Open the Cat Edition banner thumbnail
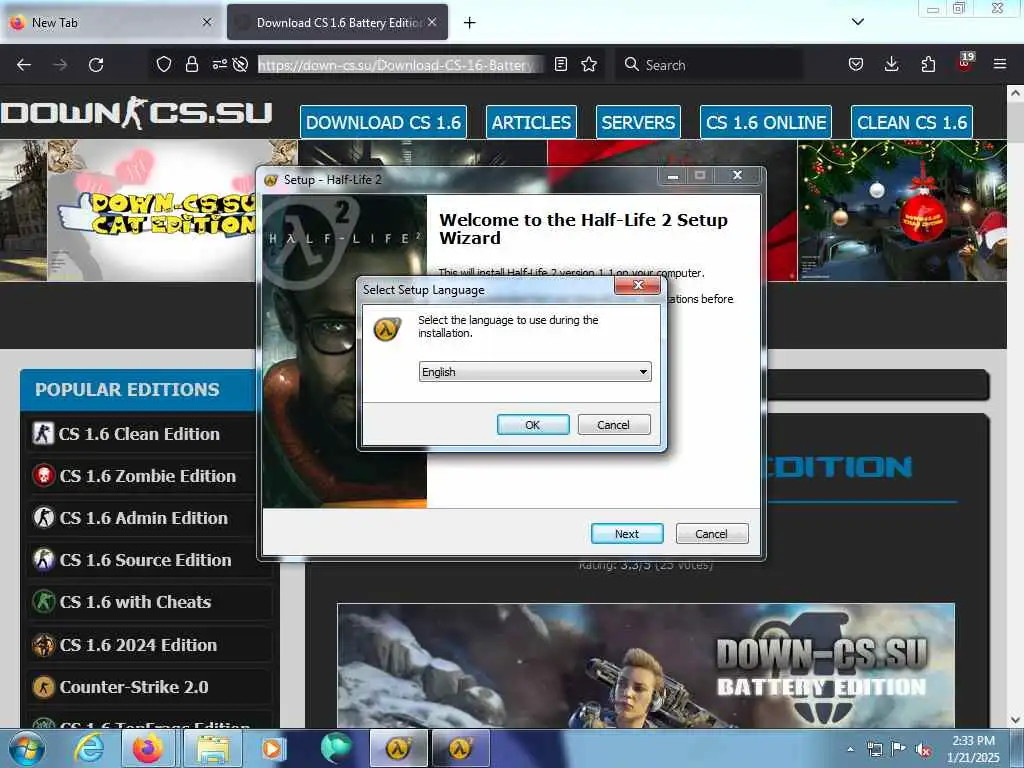 (x=150, y=211)
